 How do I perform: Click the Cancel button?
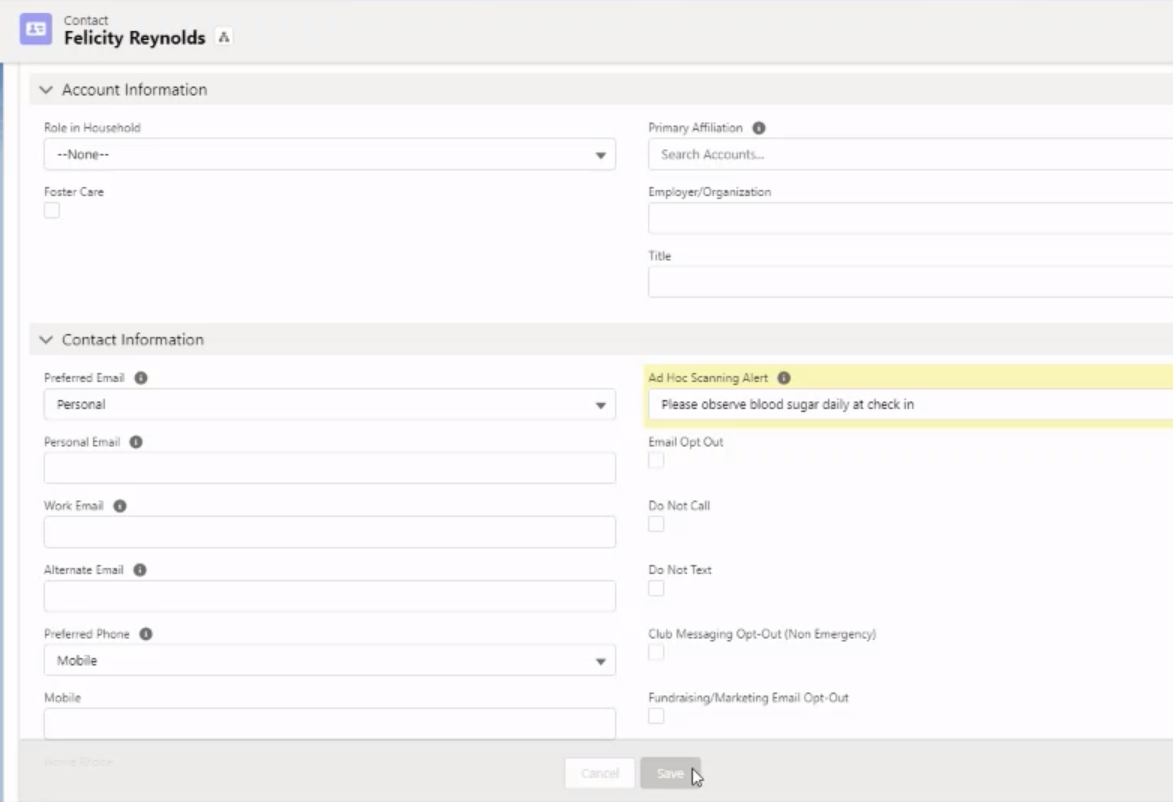tap(600, 773)
